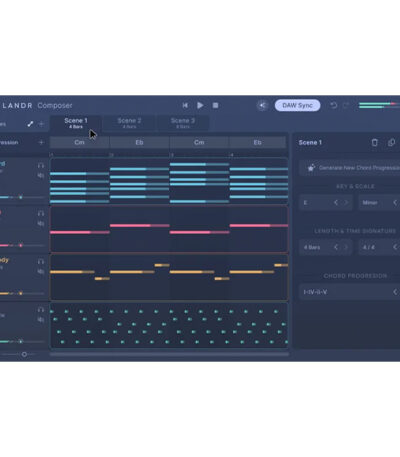
Task: Redo the undone action
Action: pyautogui.click(x=346, y=105)
